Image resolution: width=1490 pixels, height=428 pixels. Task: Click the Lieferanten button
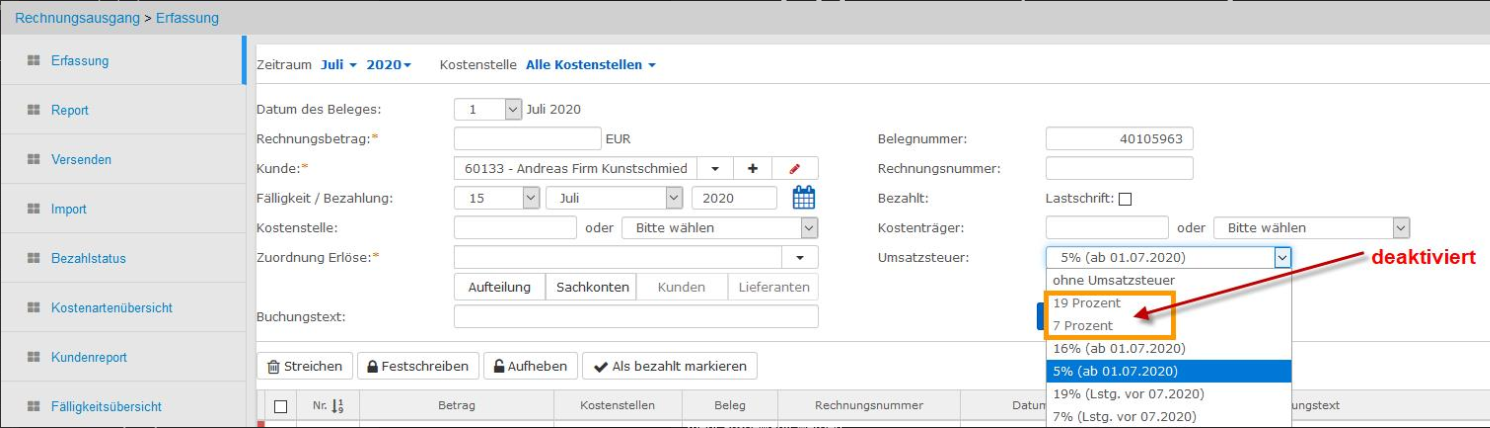click(x=773, y=287)
